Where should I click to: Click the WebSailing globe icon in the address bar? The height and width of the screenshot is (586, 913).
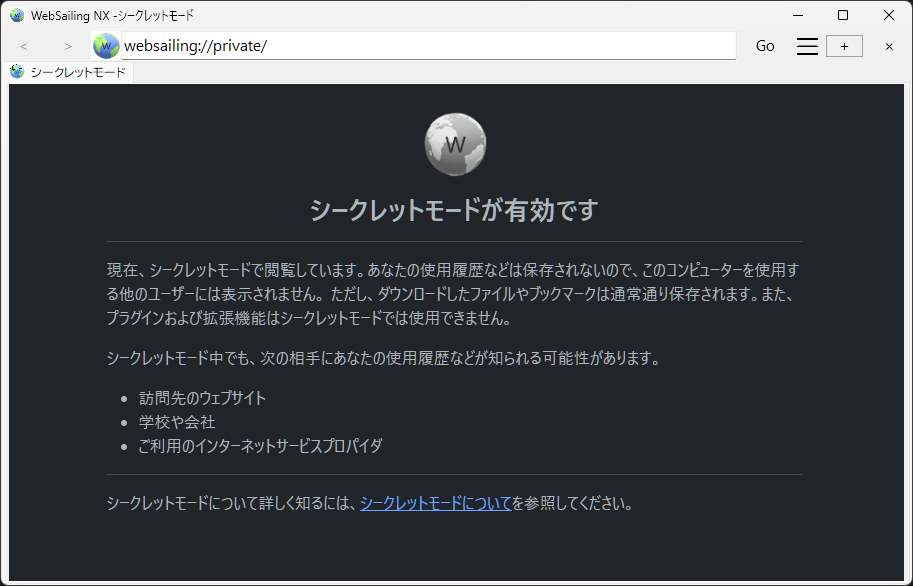tap(105, 45)
